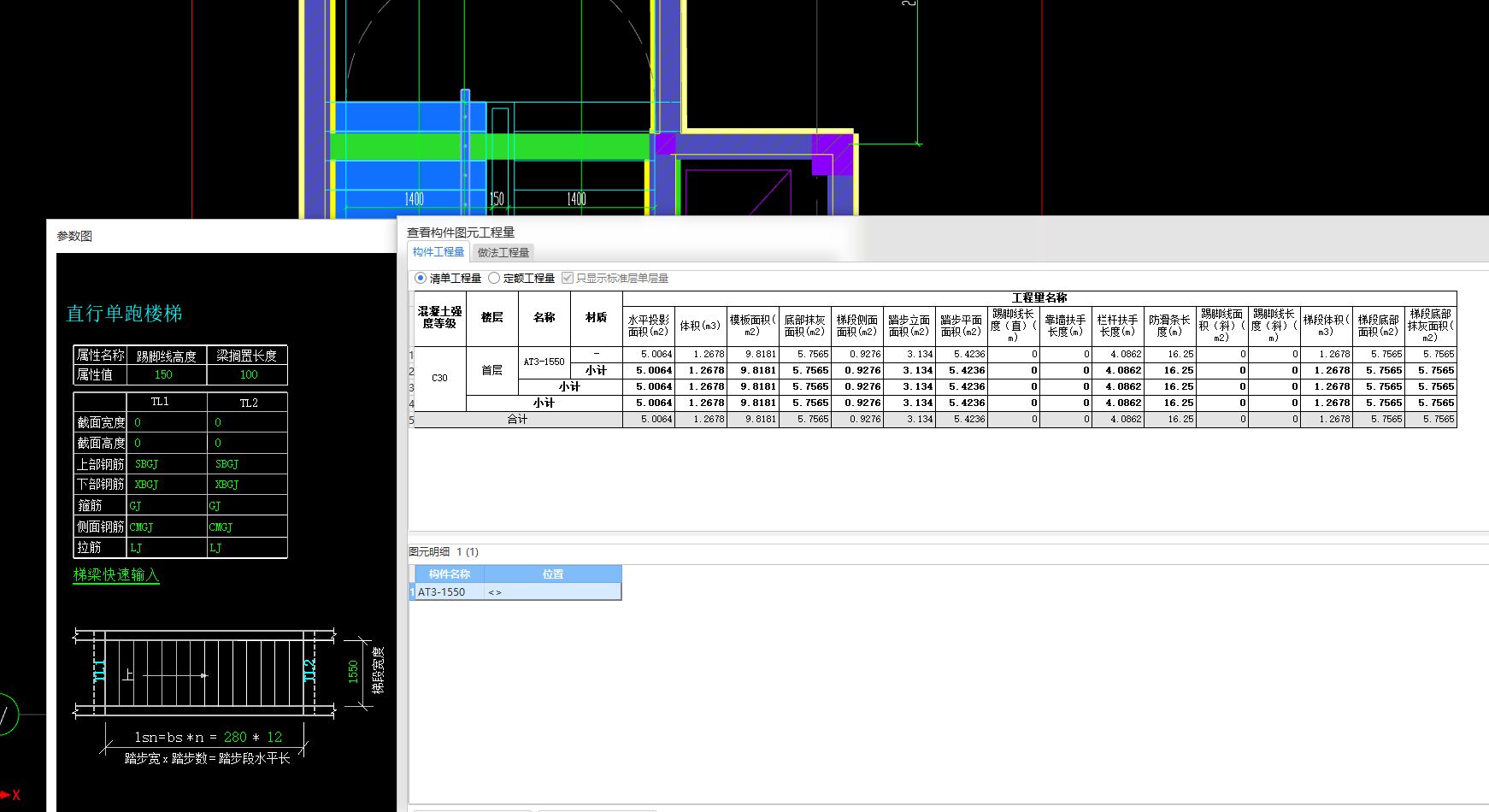Click the 踏步平面面积(m2) column header
This screenshot has width=1489, height=812.
(962, 326)
